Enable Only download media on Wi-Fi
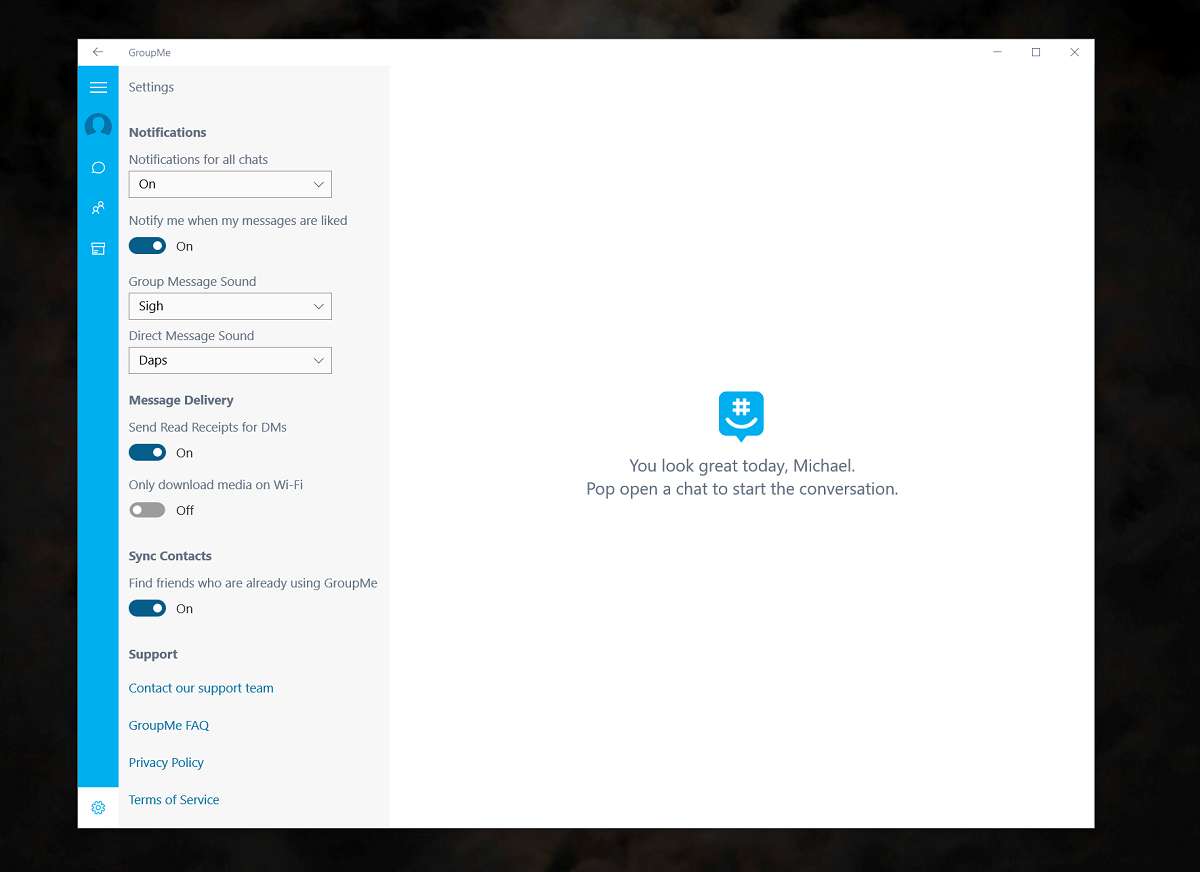 point(147,510)
